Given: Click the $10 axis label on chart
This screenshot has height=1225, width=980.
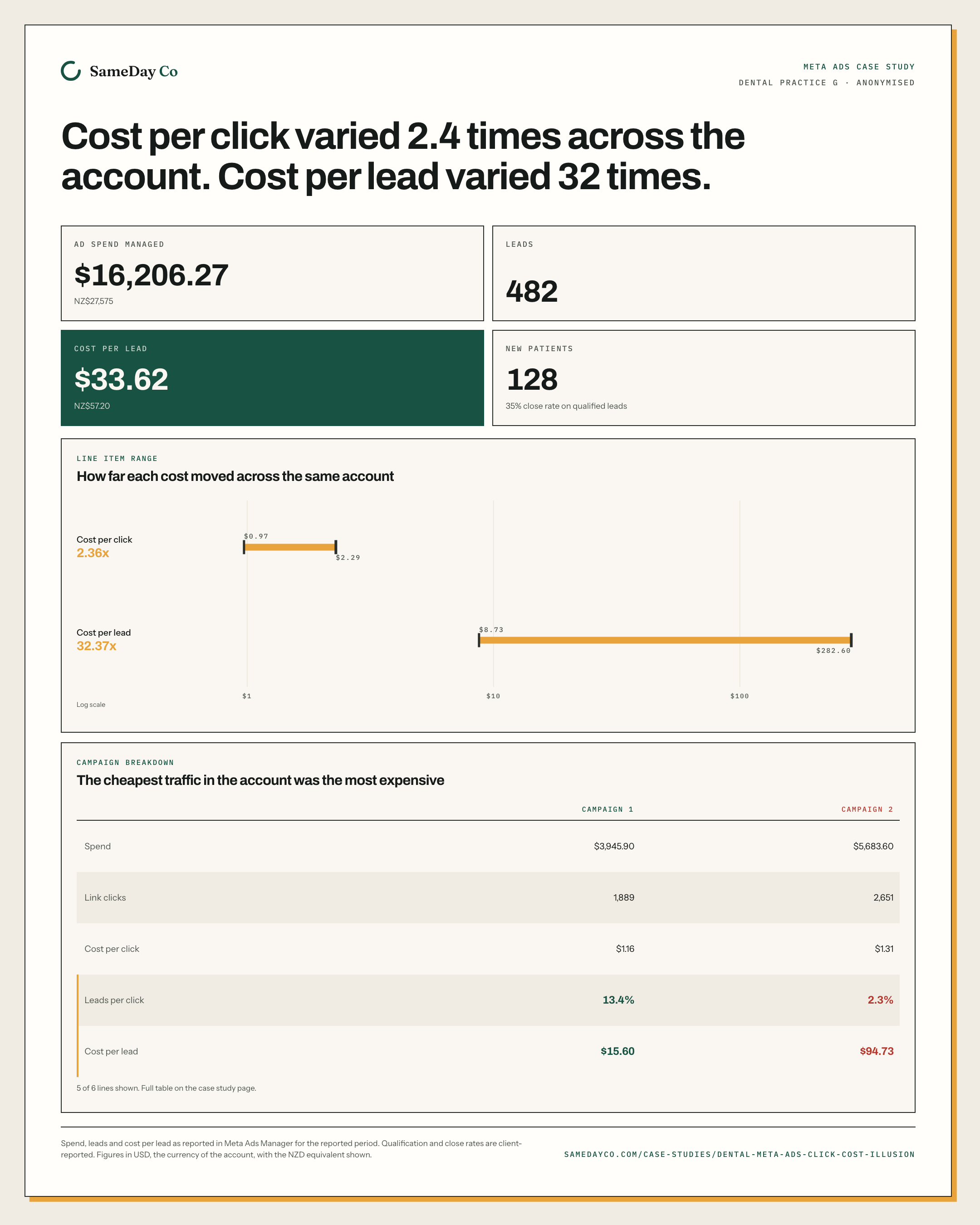Looking at the screenshot, I should pos(493,696).
